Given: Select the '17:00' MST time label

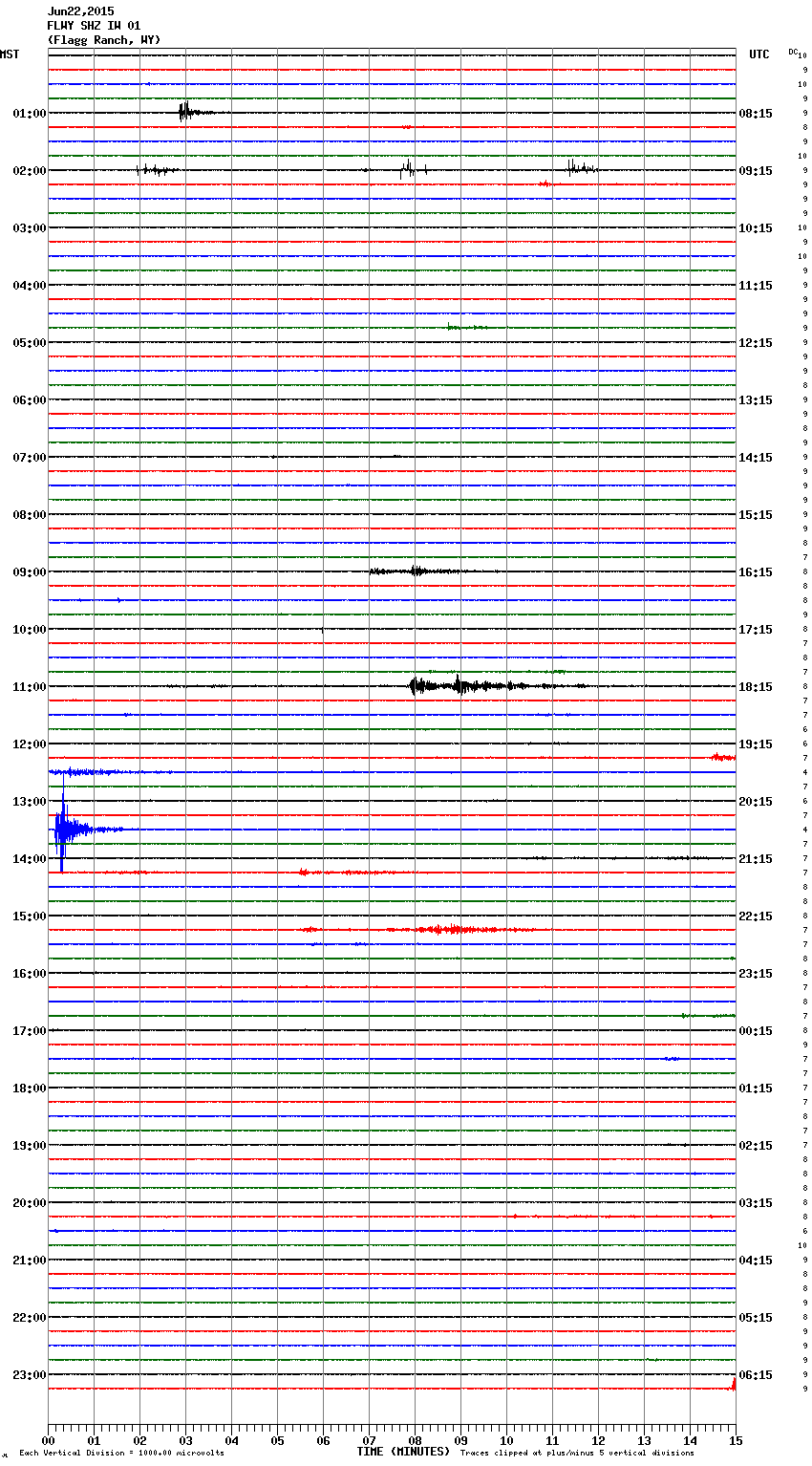Looking at the screenshot, I should tap(30, 1031).
